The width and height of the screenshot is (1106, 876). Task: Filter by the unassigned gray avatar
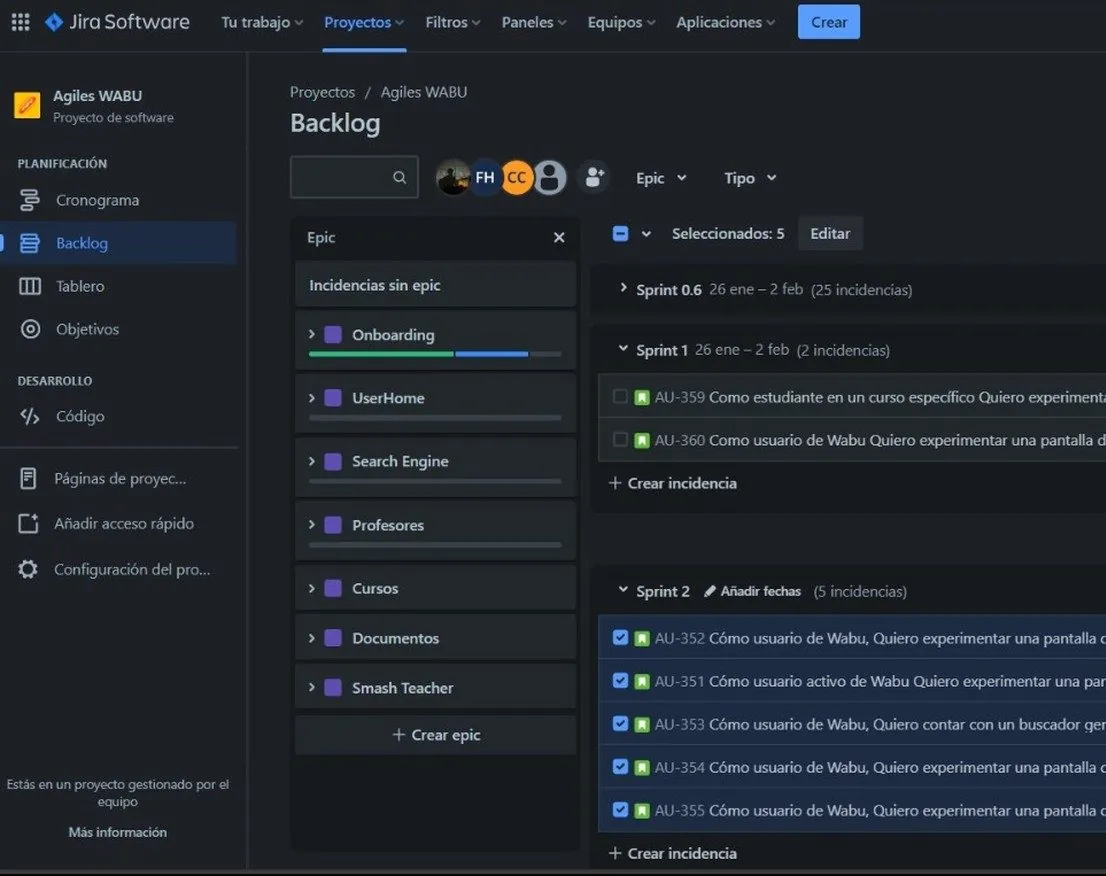(550, 177)
